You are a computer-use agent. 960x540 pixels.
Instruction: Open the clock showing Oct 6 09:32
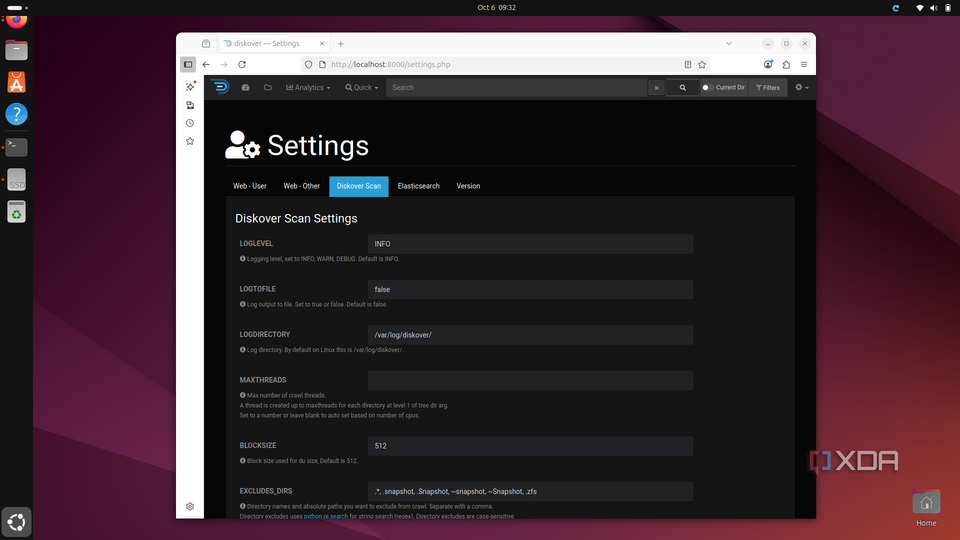[497, 7]
